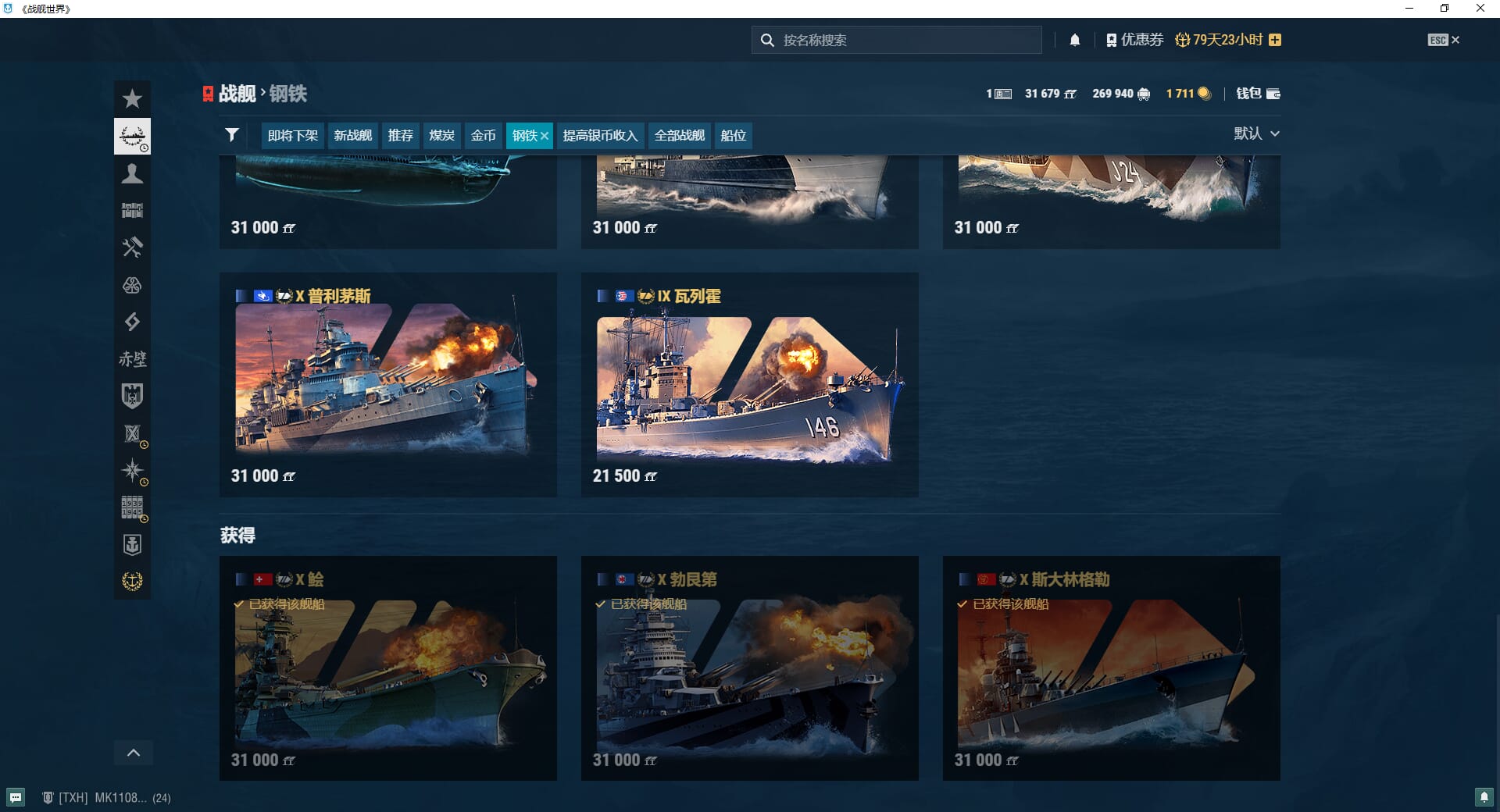This screenshot has width=1500, height=812.
Task: Open the 赤壁 section in sidebar
Action: point(132,359)
